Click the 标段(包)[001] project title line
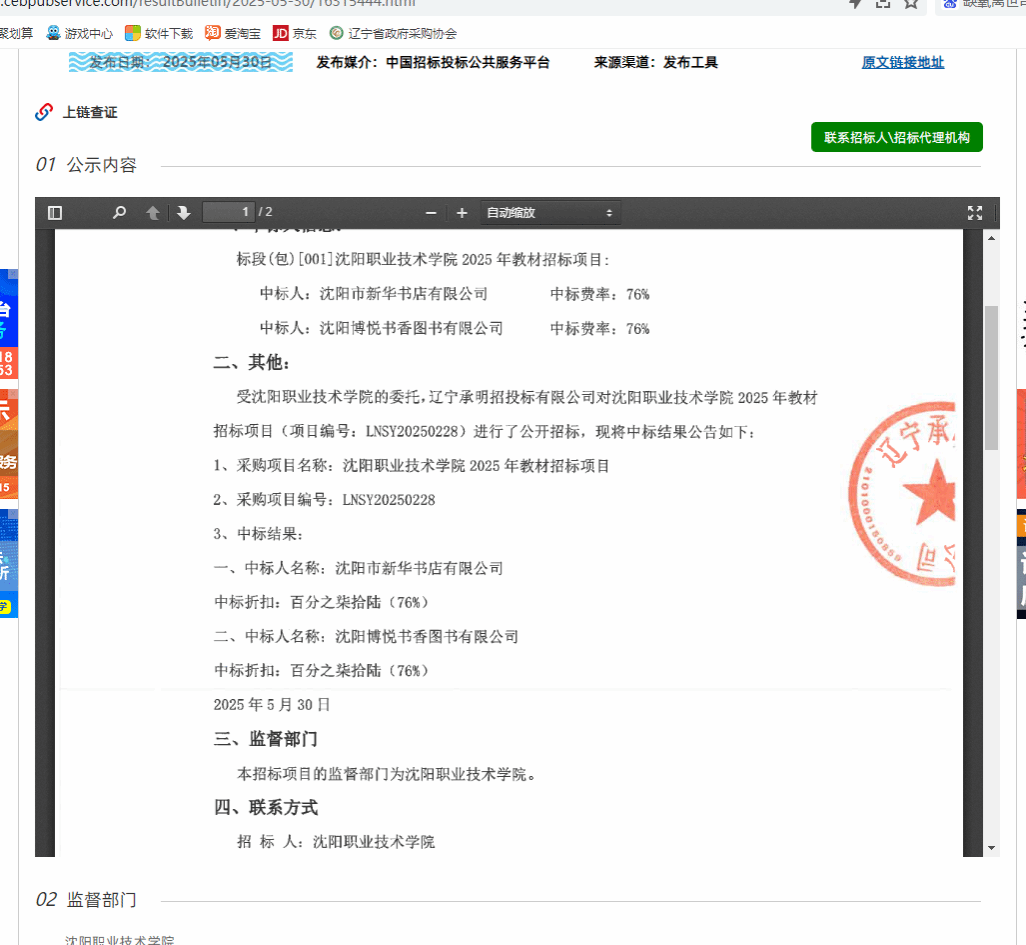 (423, 260)
